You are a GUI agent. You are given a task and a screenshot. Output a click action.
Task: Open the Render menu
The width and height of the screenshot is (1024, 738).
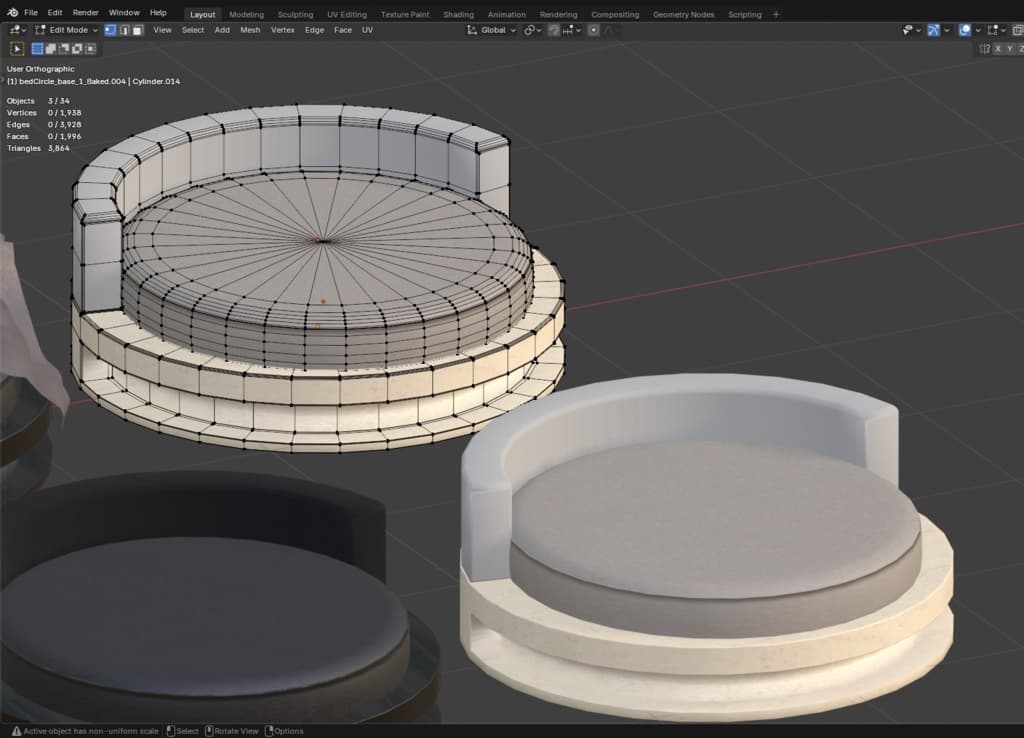coord(86,13)
